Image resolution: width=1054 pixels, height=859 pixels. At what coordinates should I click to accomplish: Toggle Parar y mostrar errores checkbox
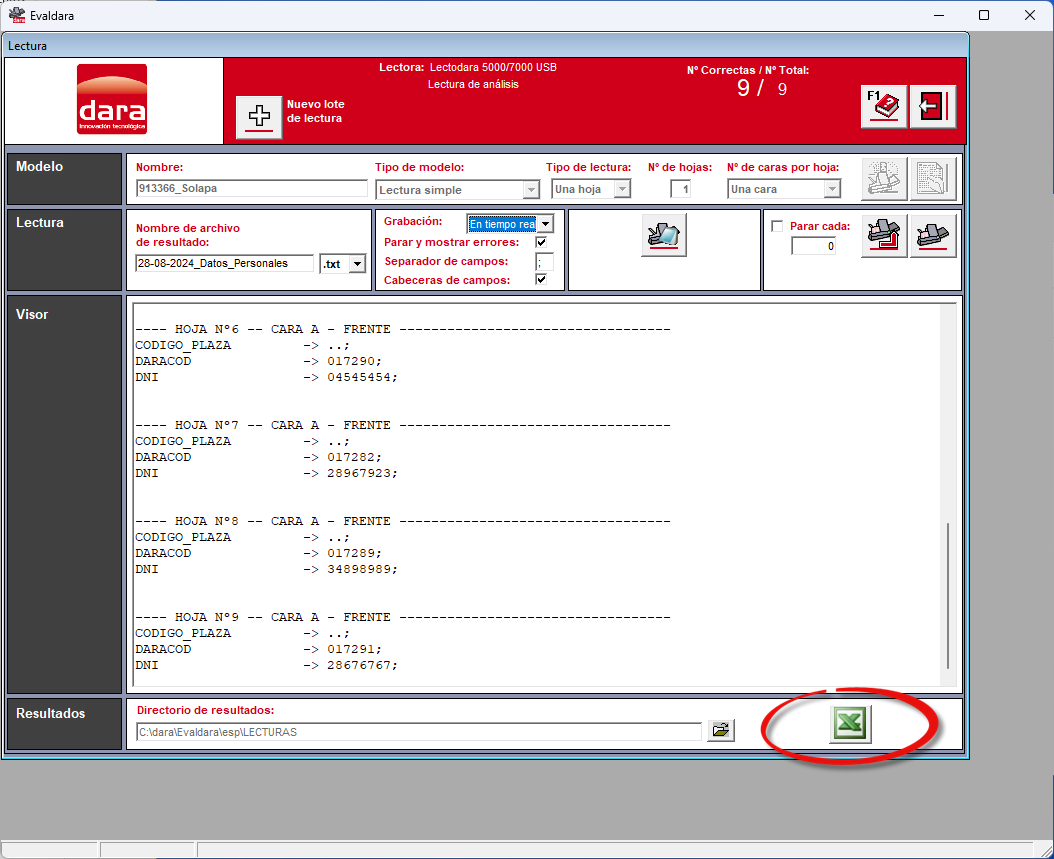point(541,242)
